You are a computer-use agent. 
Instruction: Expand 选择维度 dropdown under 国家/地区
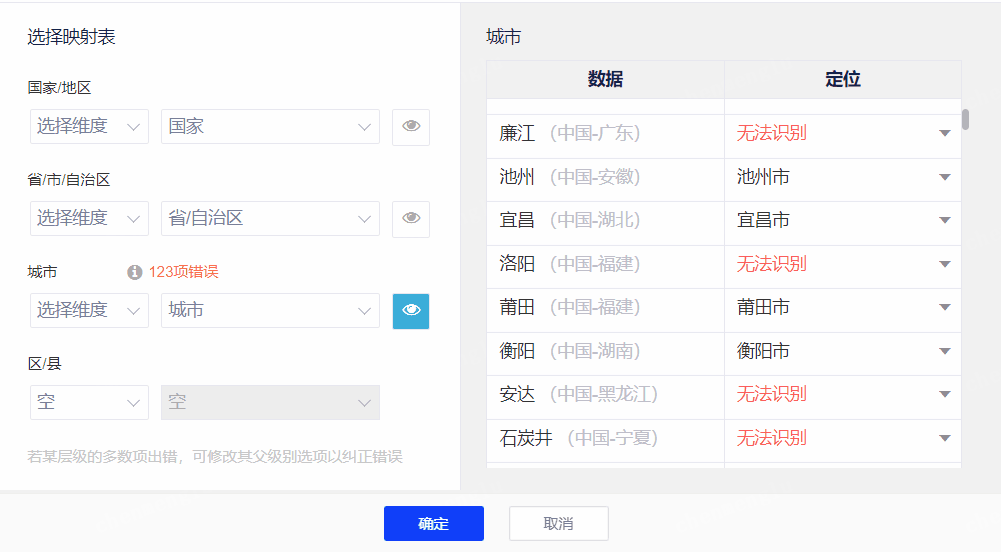tap(89, 127)
